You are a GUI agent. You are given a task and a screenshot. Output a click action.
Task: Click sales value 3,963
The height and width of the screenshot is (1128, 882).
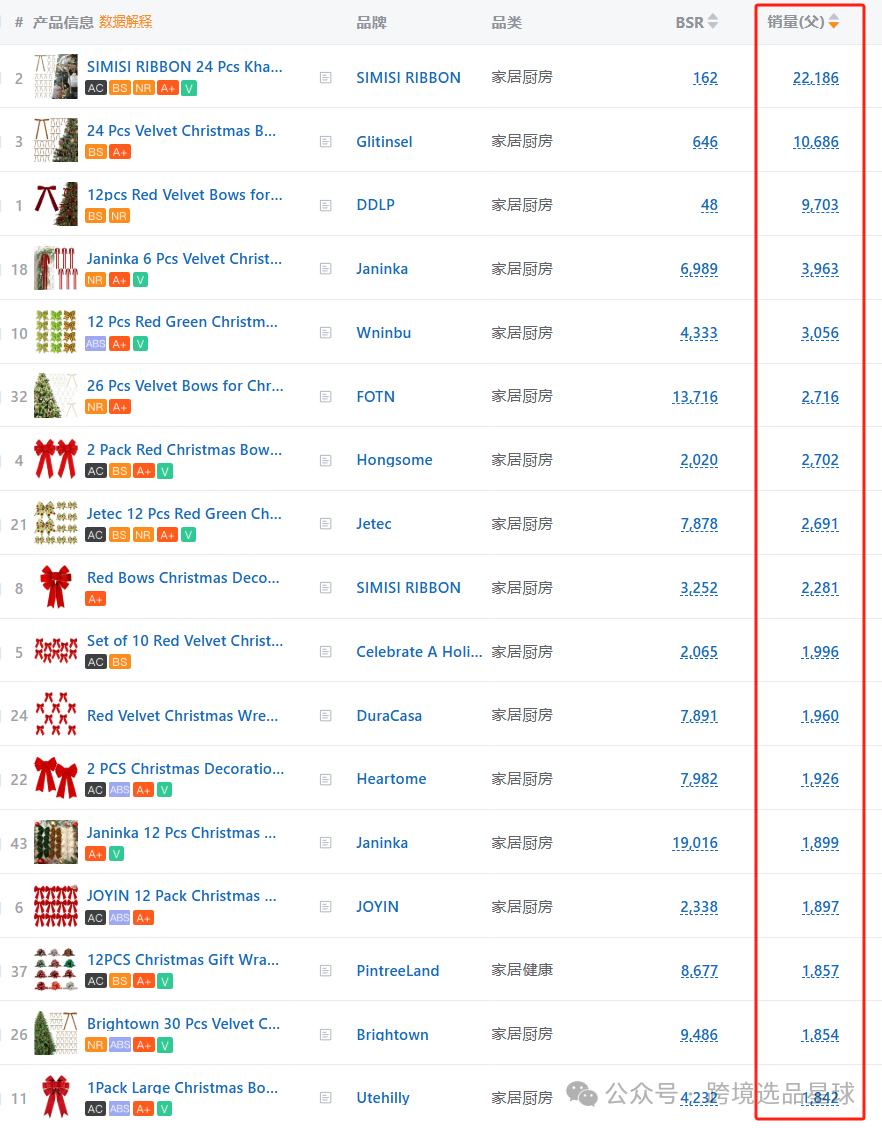[820, 269]
